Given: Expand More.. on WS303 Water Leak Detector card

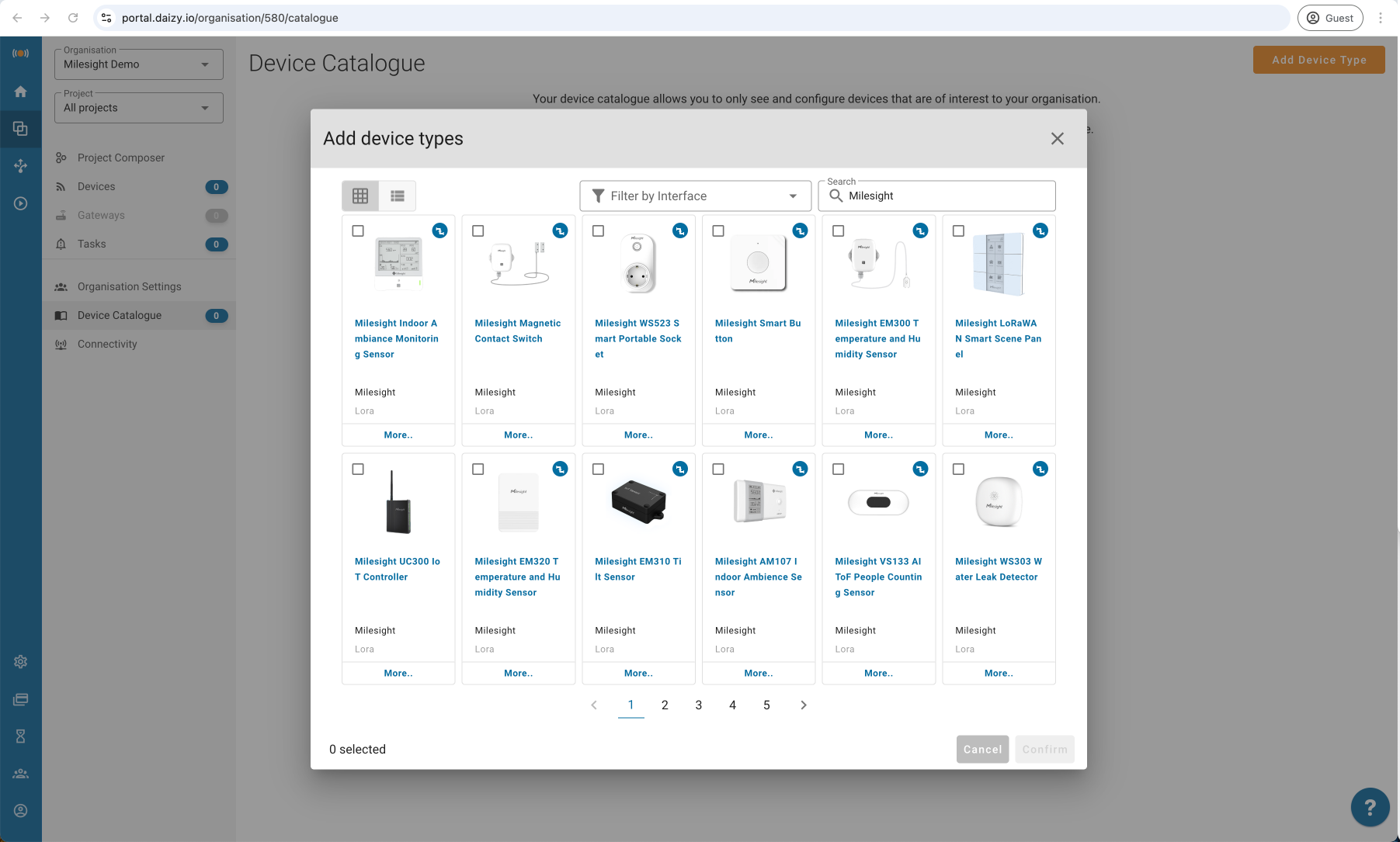Looking at the screenshot, I should 999,673.
